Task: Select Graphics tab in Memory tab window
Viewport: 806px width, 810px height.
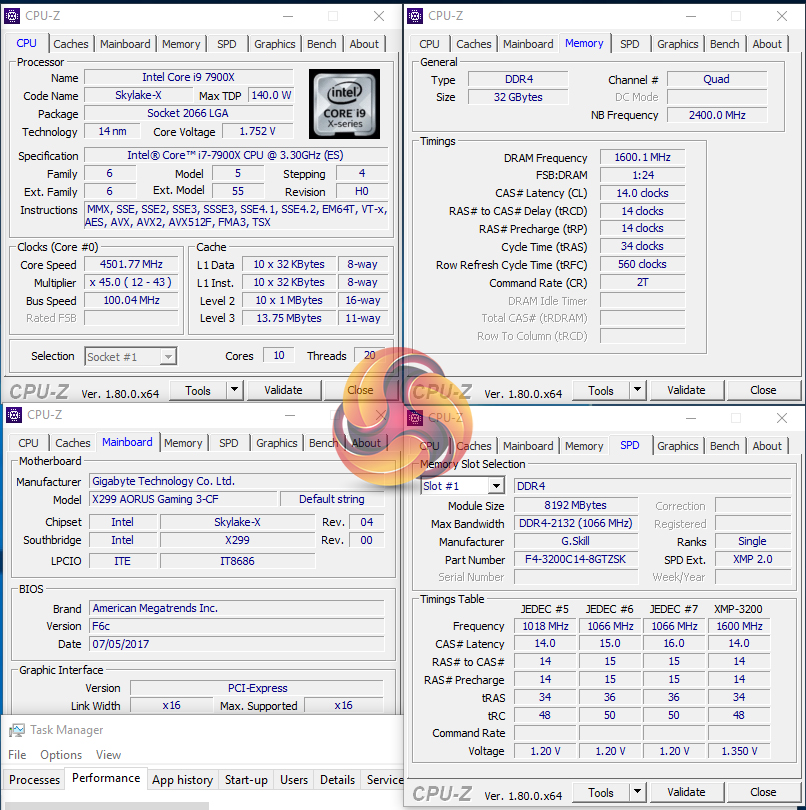Action: pyautogui.click(x=677, y=44)
